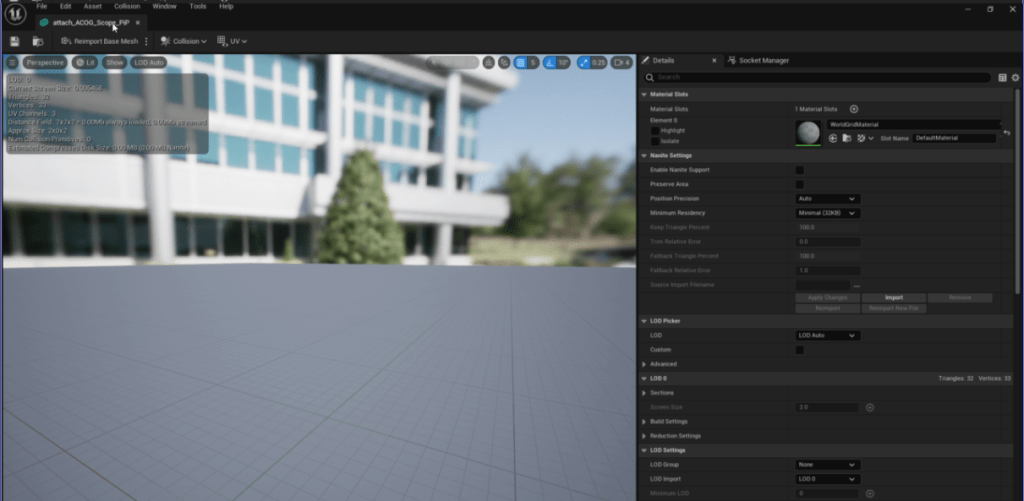The width and height of the screenshot is (1024, 501).
Task: Enable the Nanite Support checkbox
Action: [x=799, y=170]
